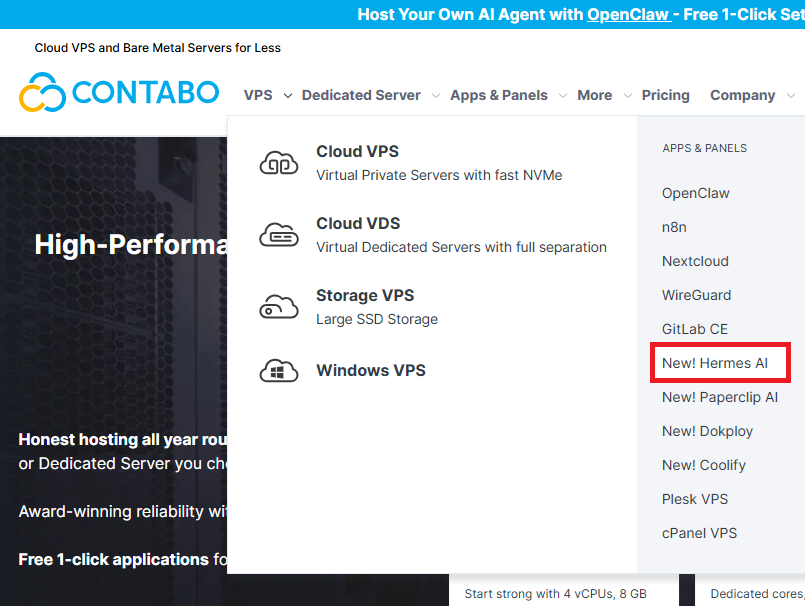Select Cloud VDS heading
This screenshot has height=606, width=805.
[x=358, y=223]
